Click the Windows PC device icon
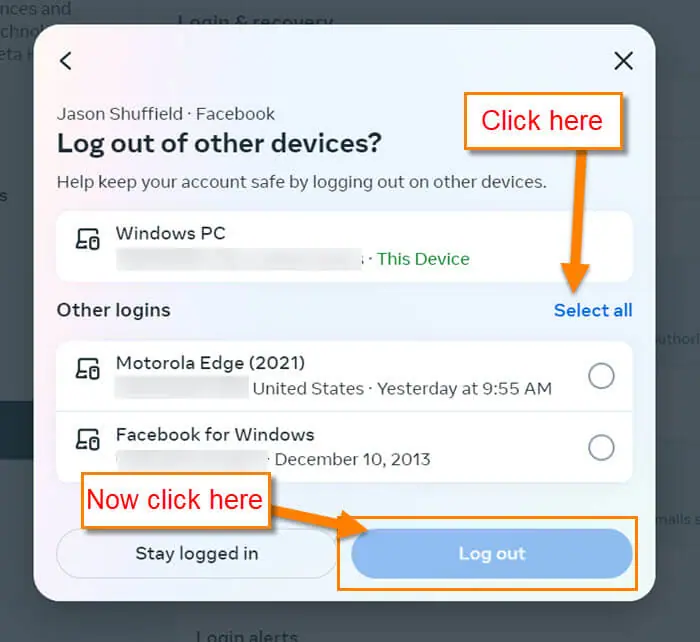 pos(88,239)
